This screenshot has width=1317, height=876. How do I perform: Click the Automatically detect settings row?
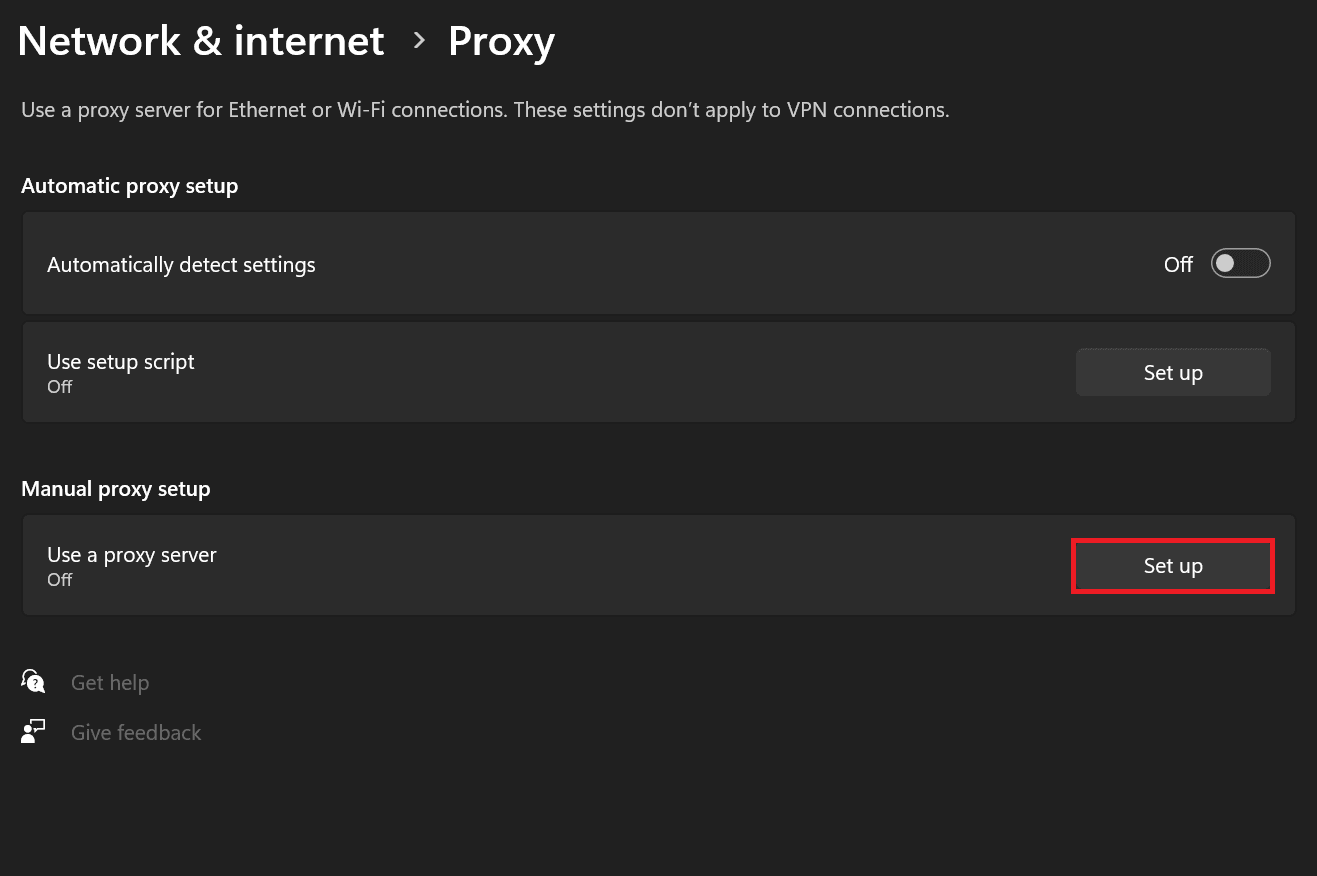click(x=500, y=263)
